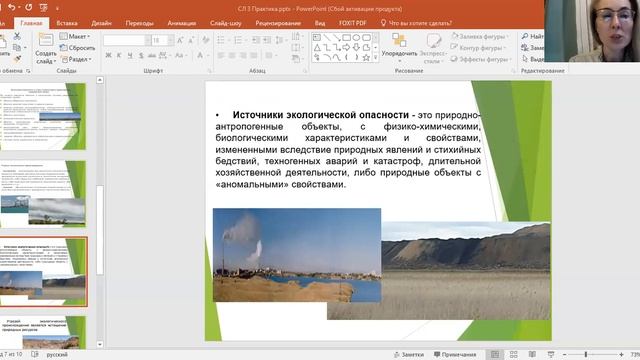This screenshot has width=640, height=360.
Task: Toggle the Заметки notes pane
Action: tap(409, 354)
